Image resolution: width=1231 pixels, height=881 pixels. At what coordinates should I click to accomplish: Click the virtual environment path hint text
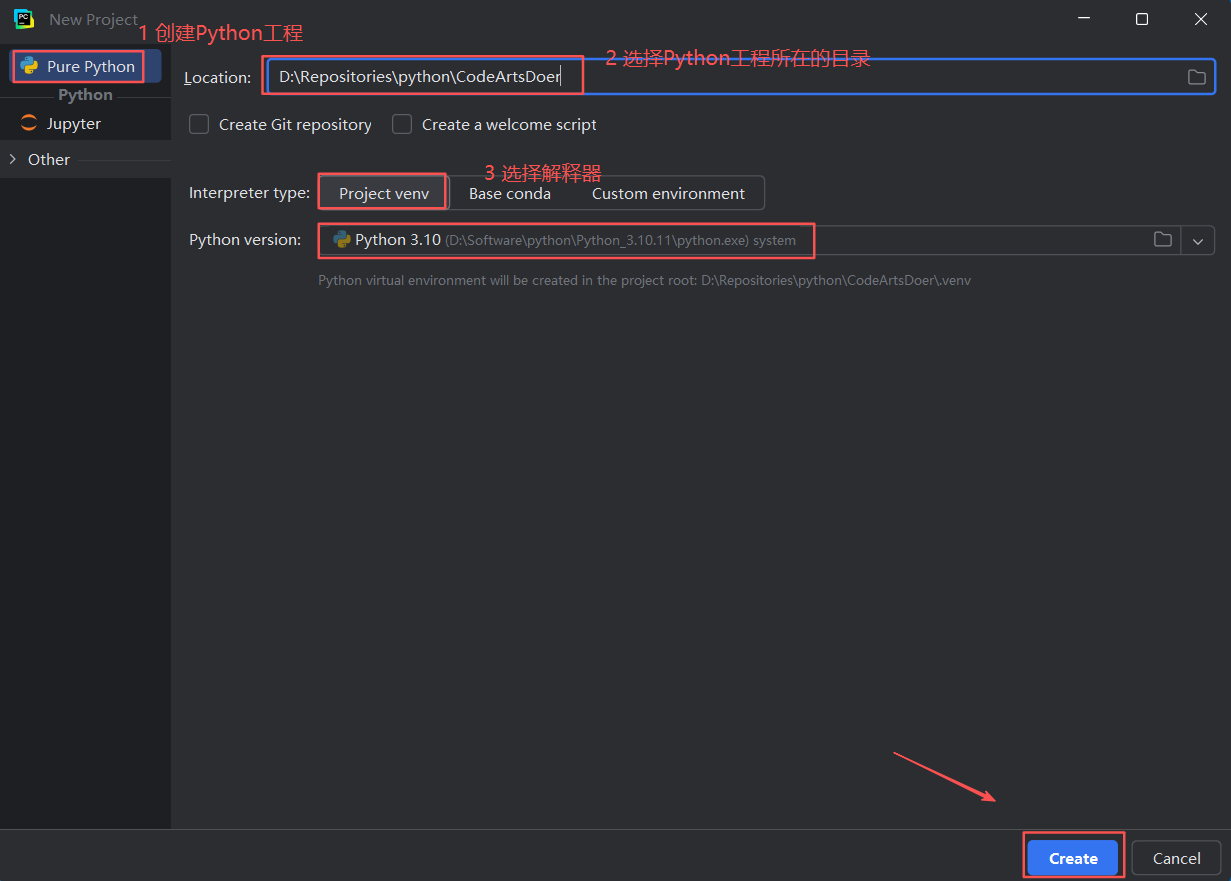pyautogui.click(x=644, y=281)
